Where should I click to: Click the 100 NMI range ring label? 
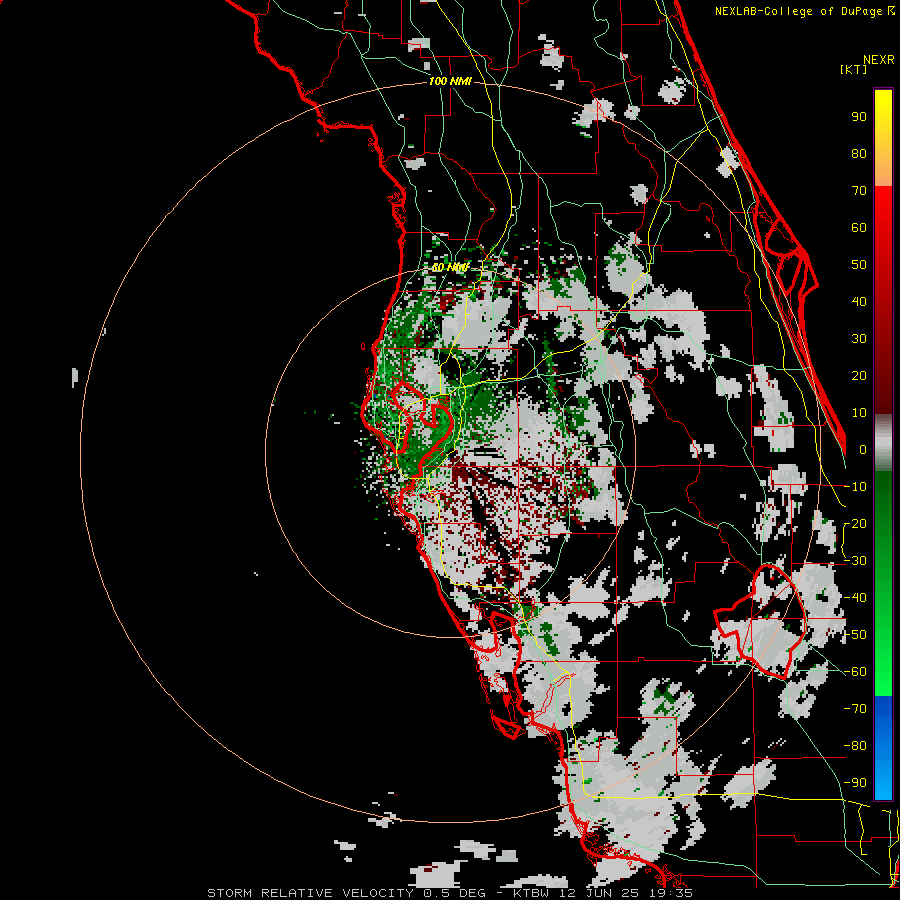[x=450, y=82]
